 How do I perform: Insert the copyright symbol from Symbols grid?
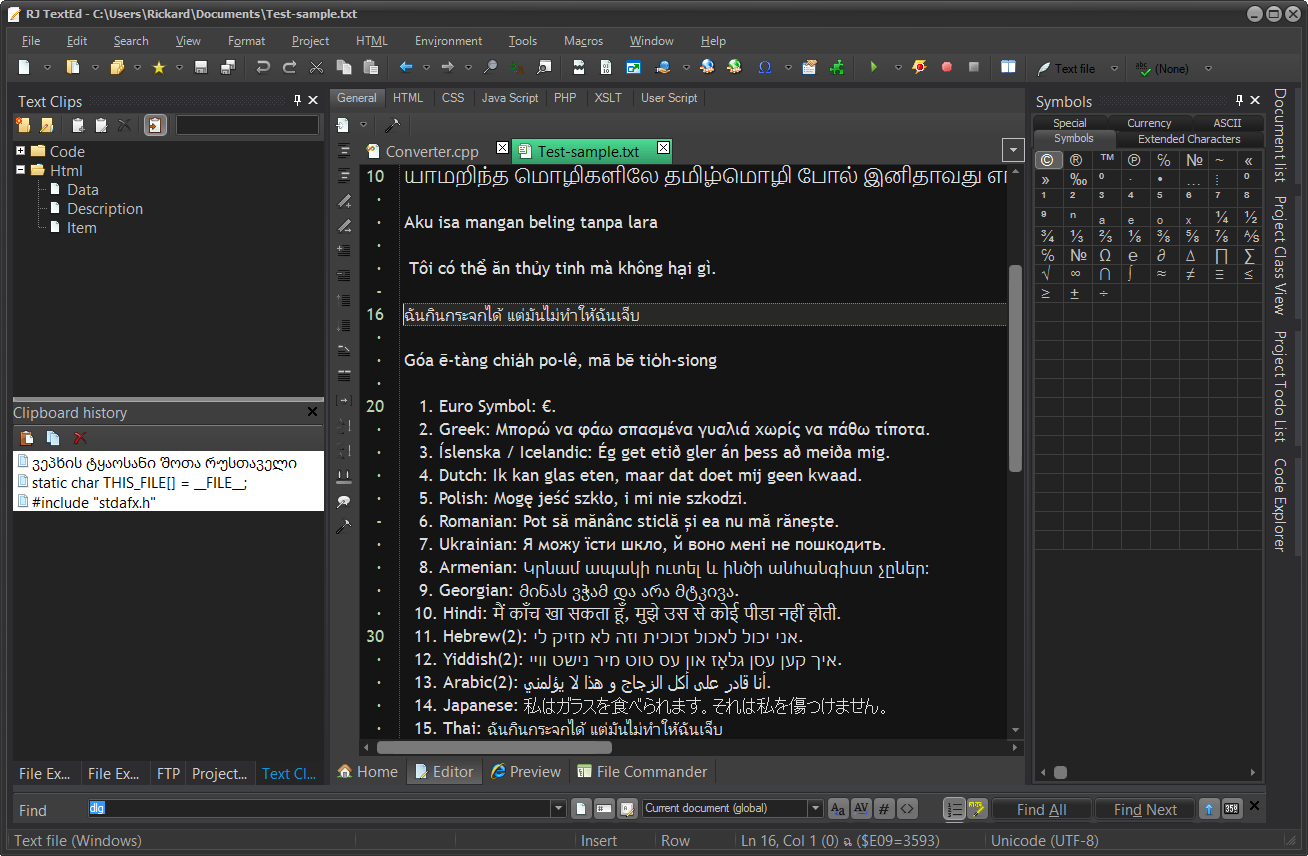1047,161
